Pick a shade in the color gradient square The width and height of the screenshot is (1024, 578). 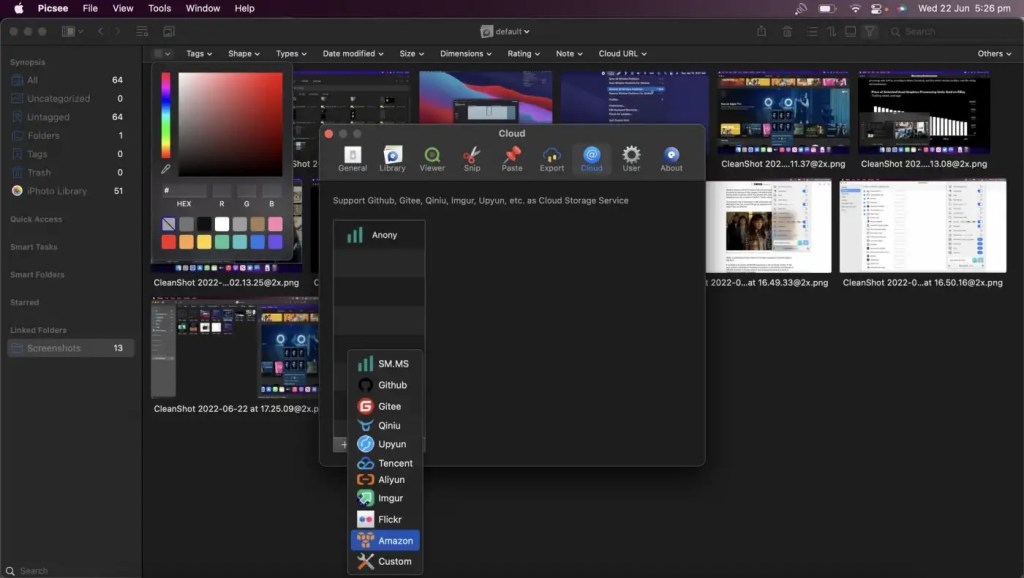pos(230,124)
